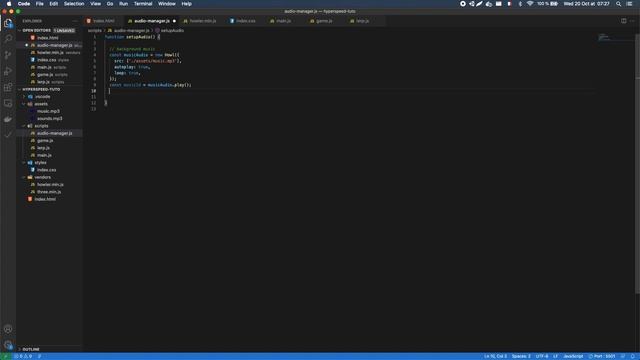640x360 pixels.
Task: Open sounds.mp3 in assets folder
Action: click(50, 119)
